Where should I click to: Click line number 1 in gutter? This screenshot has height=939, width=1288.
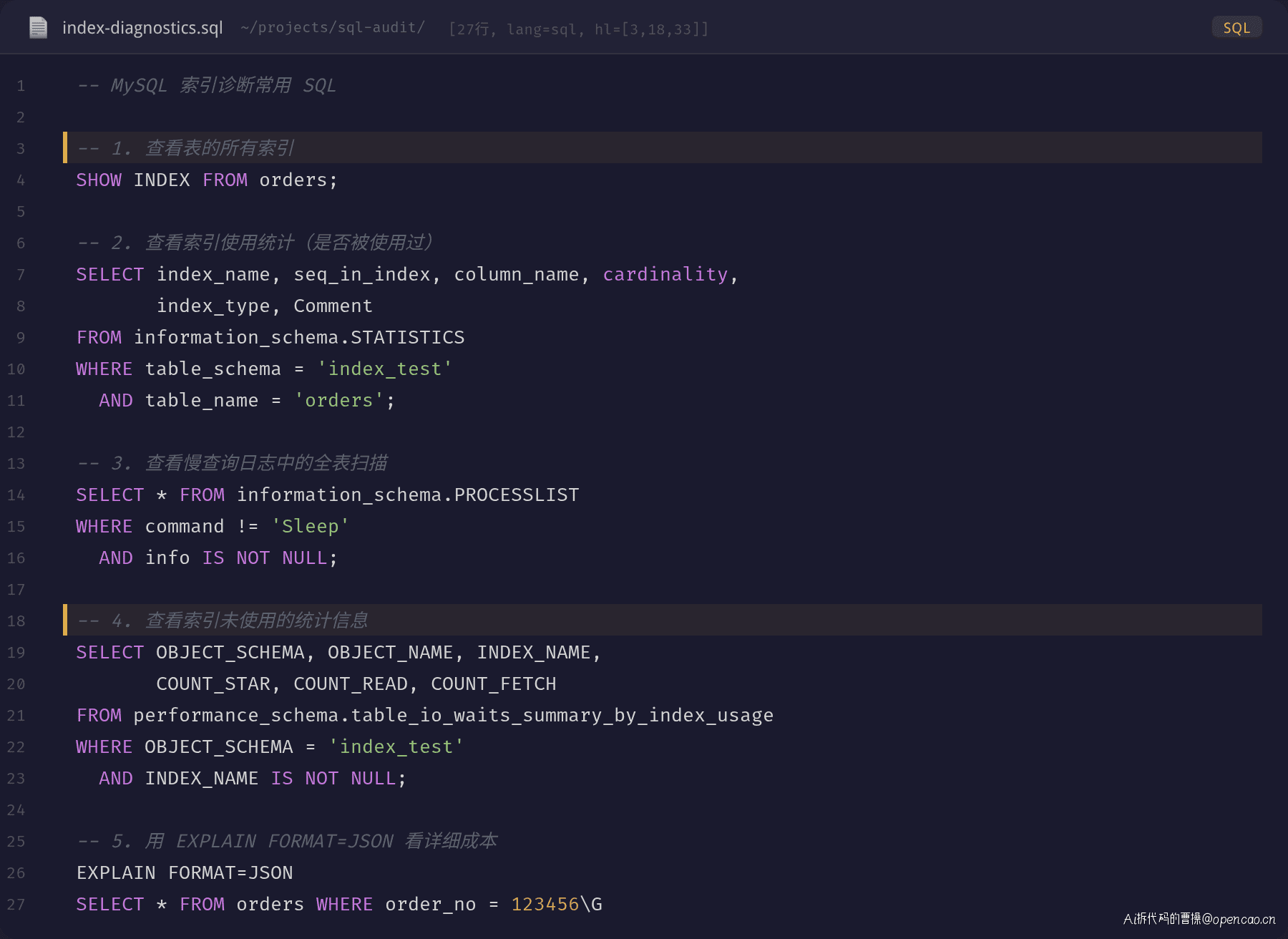[x=21, y=86]
